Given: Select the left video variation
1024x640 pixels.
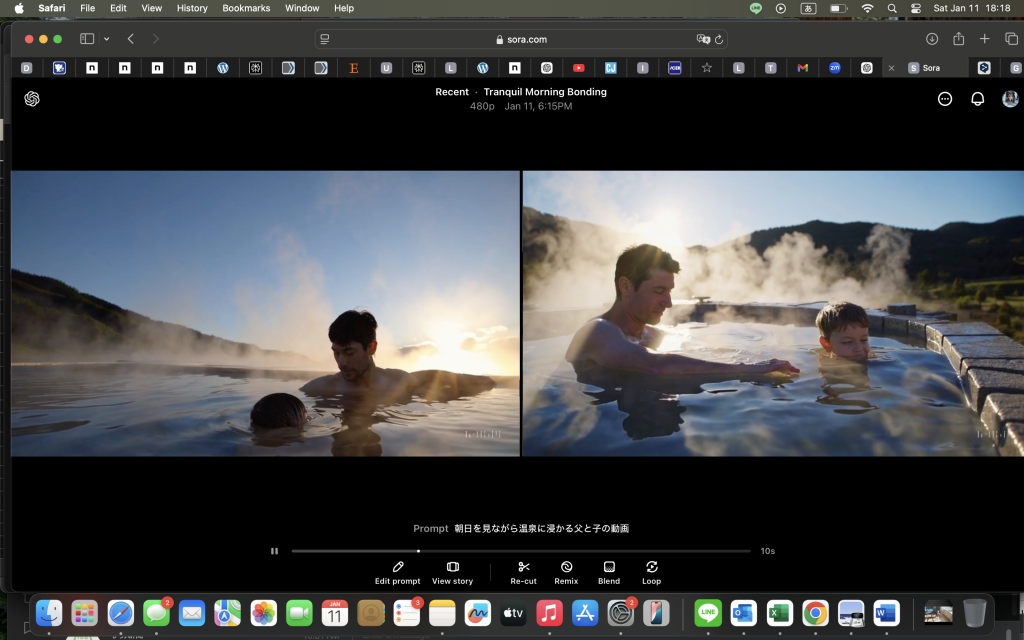Looking at the screenshot, I should point(265,313).
